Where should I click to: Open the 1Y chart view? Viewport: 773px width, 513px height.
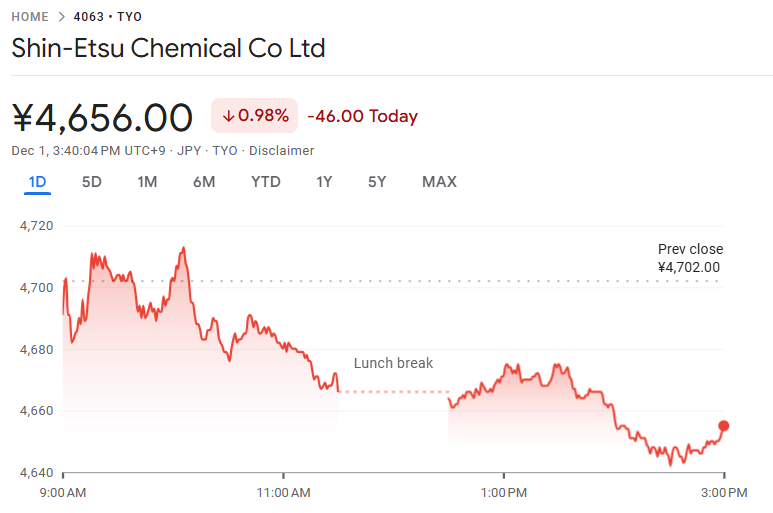(324, 181)
